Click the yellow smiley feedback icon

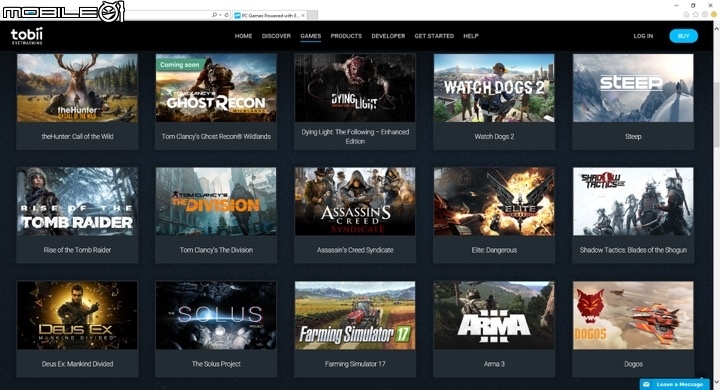714,15
